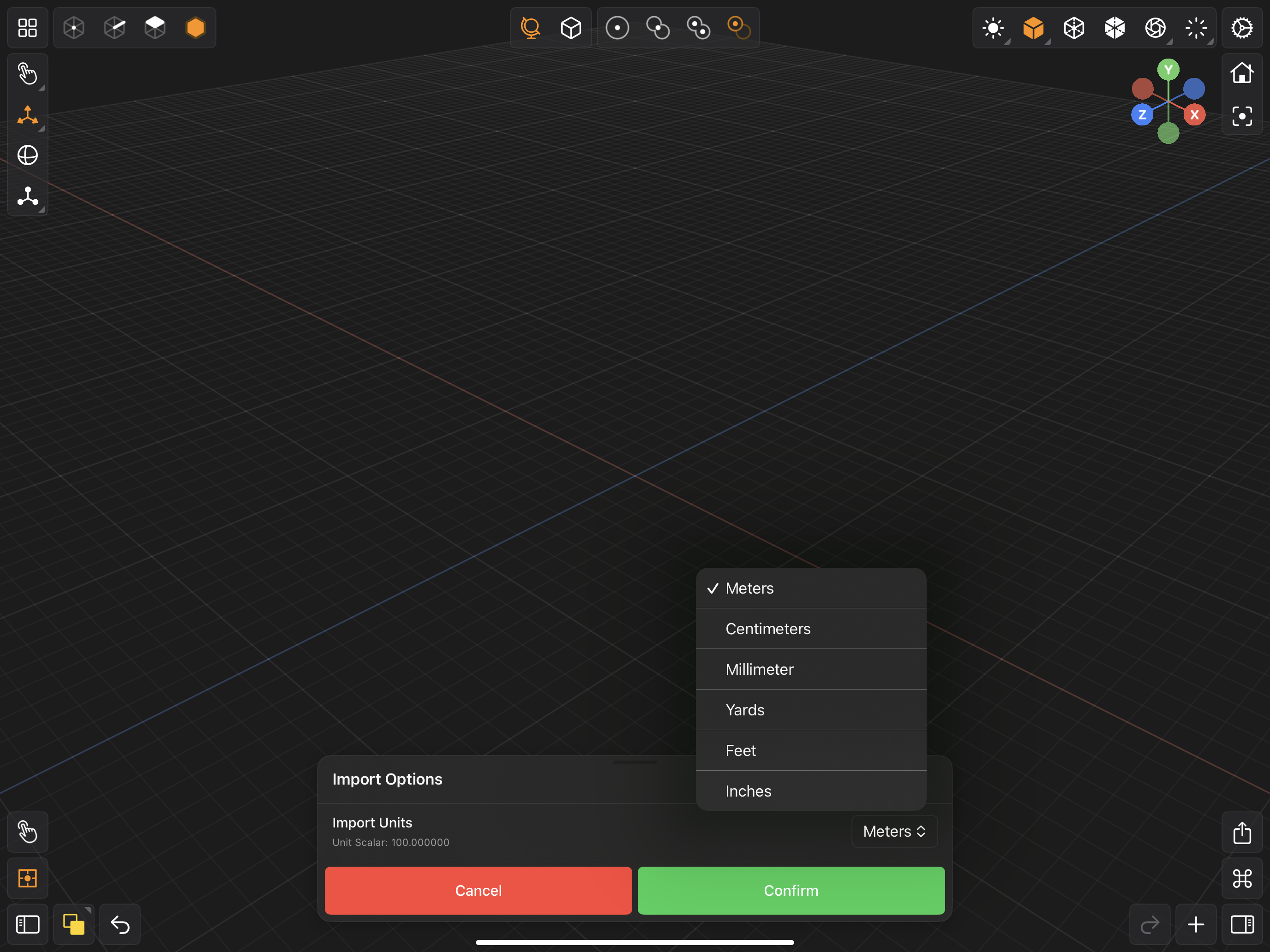Choose Millimeter from the units menu
1270x952 pixels.
[x=811, y=669]
